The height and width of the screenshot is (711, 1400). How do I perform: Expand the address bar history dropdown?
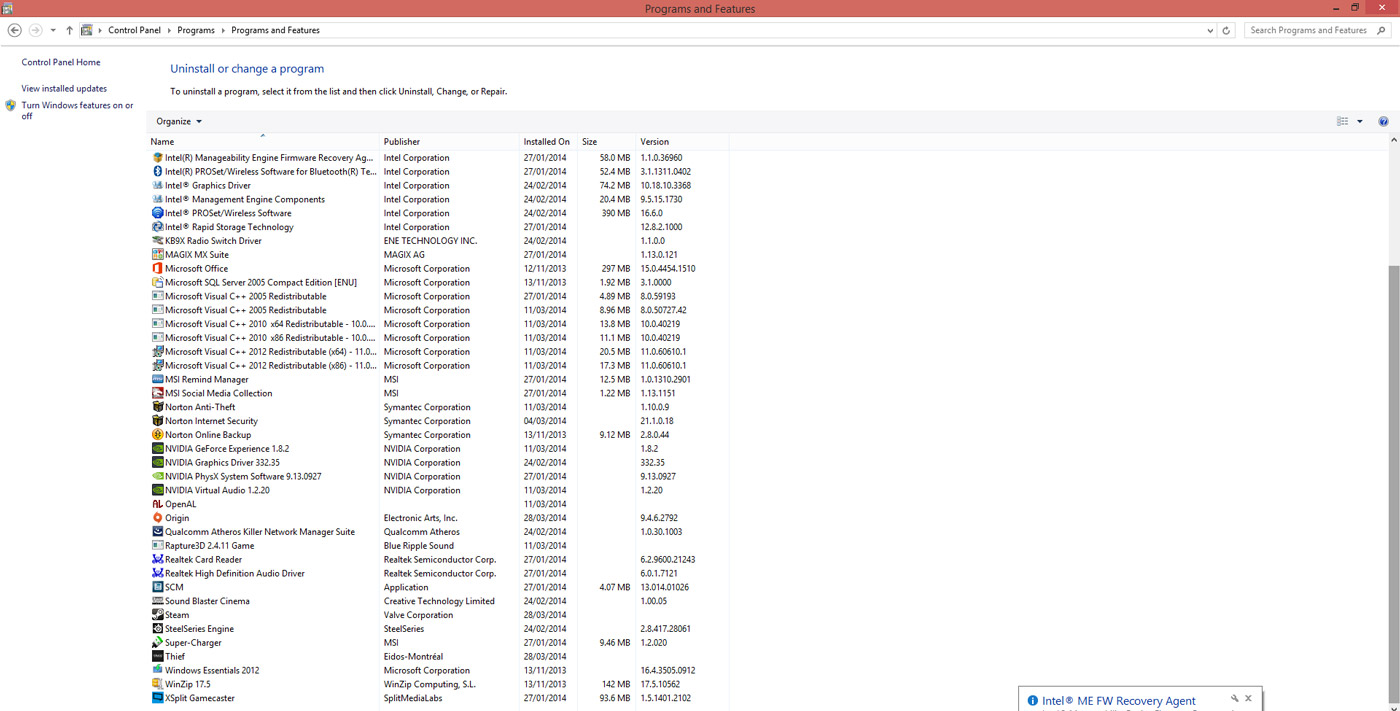1211,30
